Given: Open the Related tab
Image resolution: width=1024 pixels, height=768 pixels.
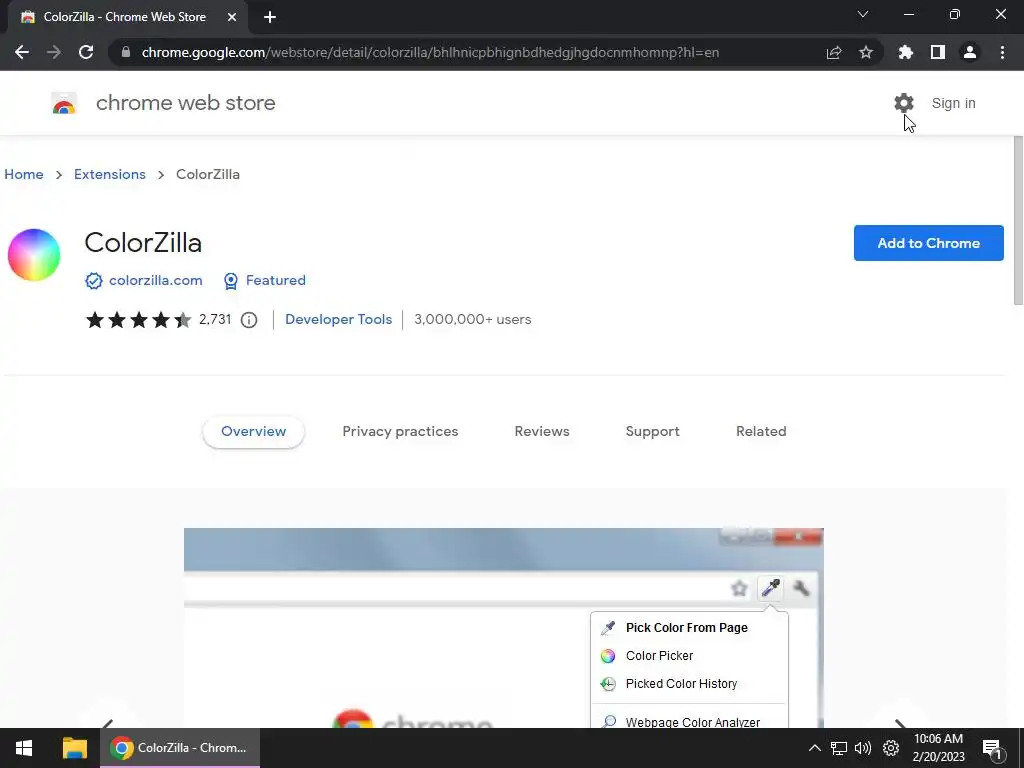Looking at the screenshot, I should click(x=761, y=432).
